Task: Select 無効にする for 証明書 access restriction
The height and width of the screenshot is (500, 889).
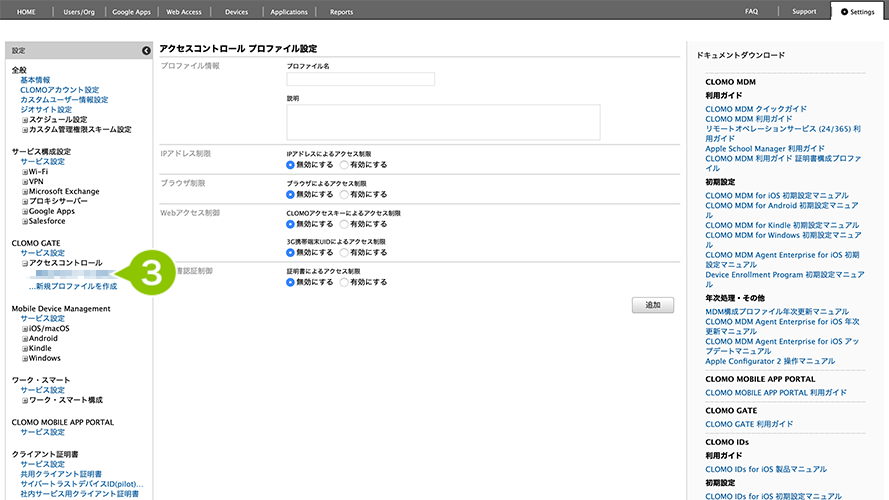Action: 290,282
